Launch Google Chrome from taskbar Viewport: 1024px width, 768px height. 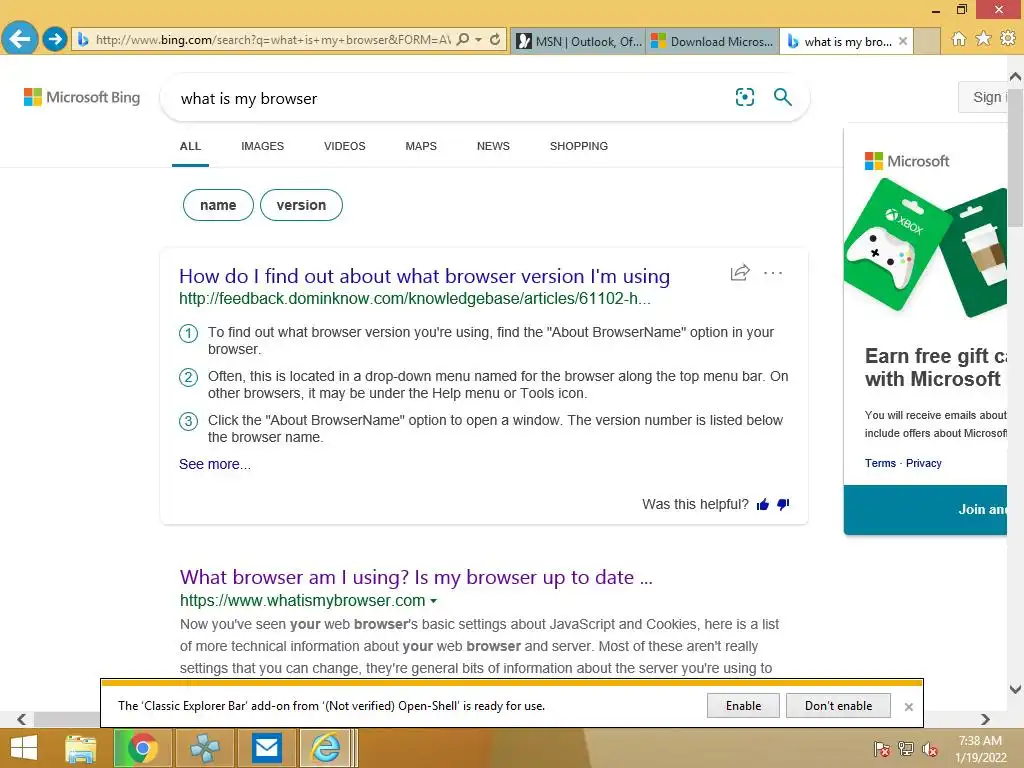(x=142, y=748)
